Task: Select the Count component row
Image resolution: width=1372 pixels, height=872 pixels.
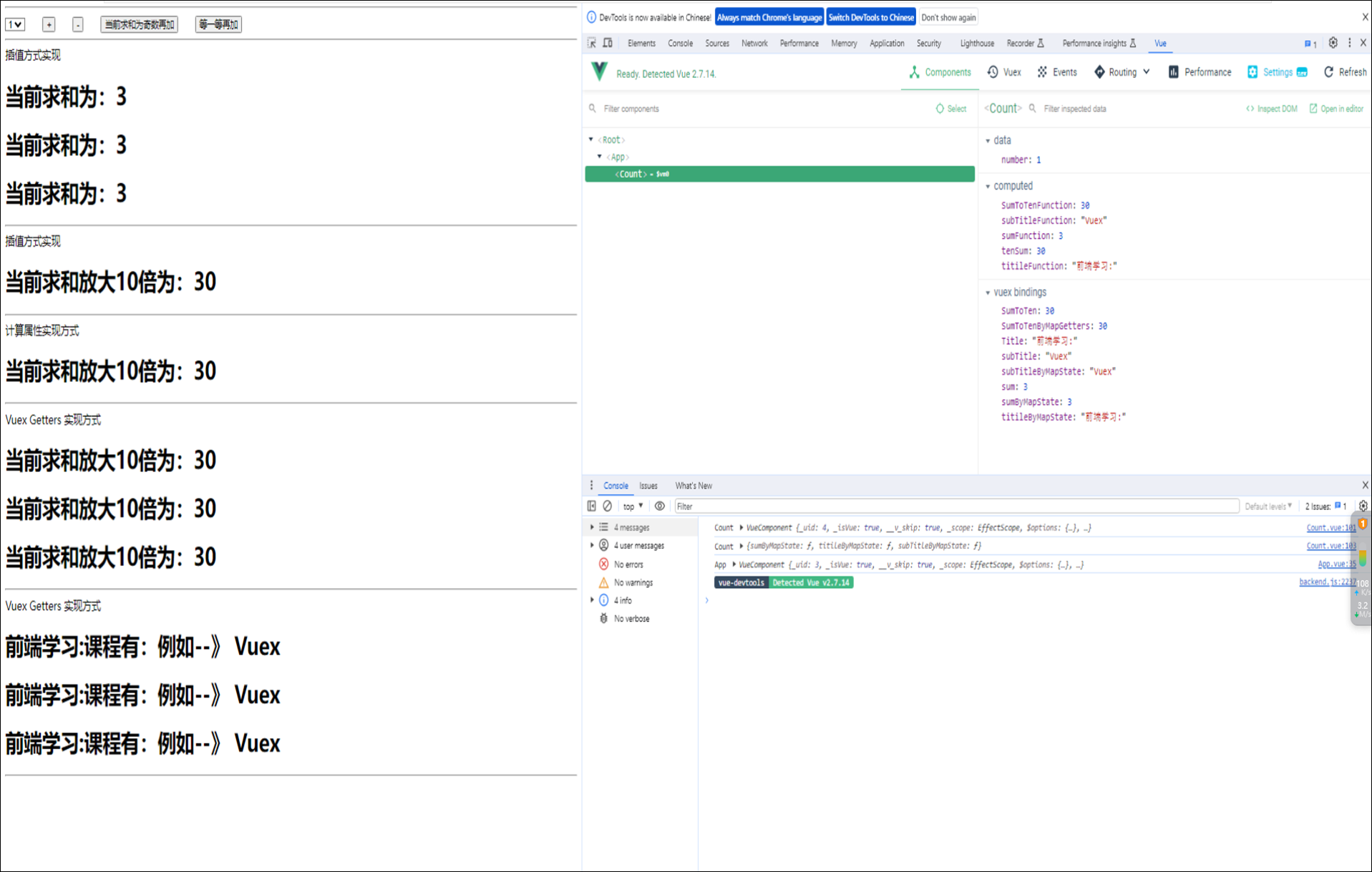Action: coord(779,174)
